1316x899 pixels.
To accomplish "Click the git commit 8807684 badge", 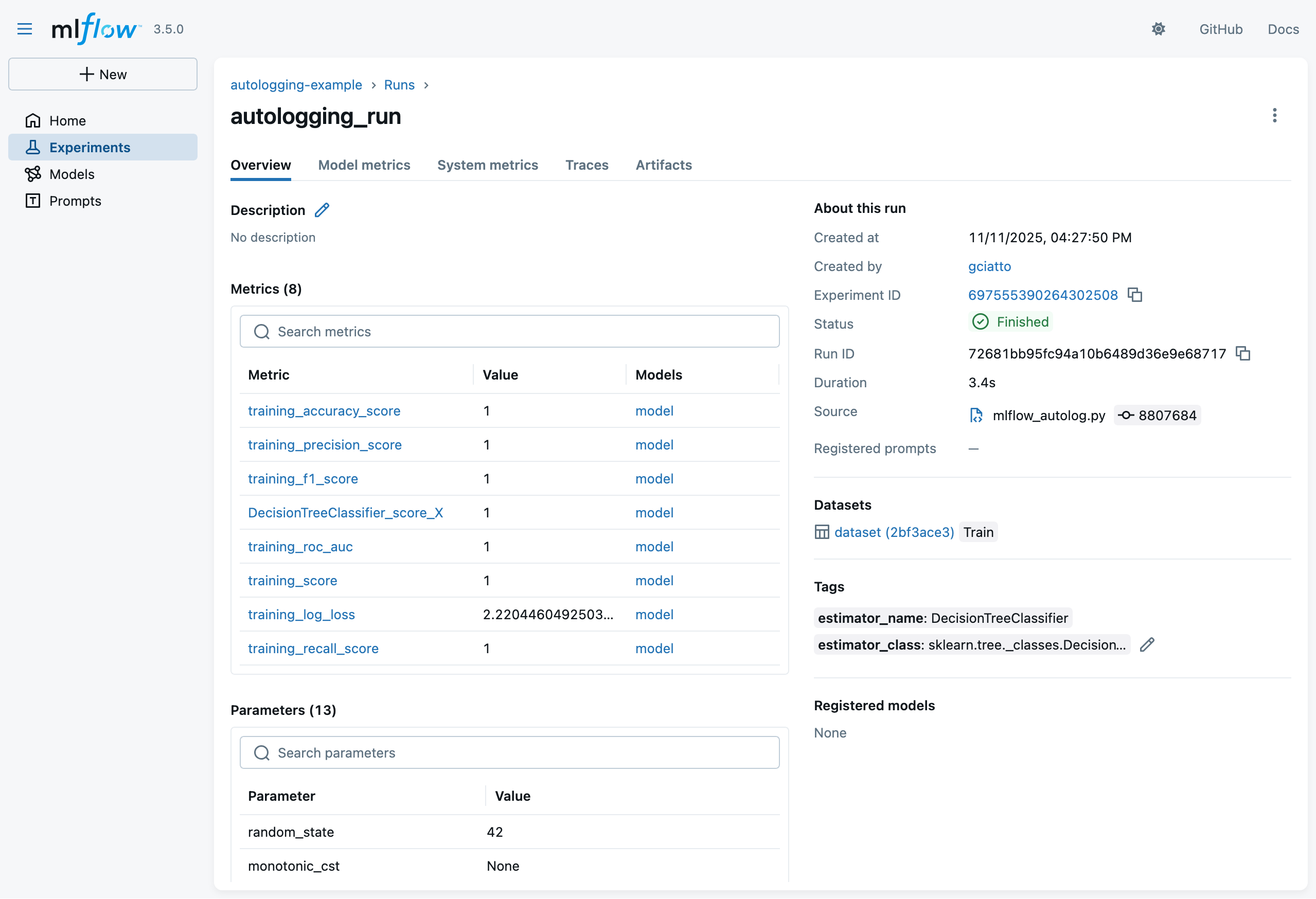I will [1157, 416].
